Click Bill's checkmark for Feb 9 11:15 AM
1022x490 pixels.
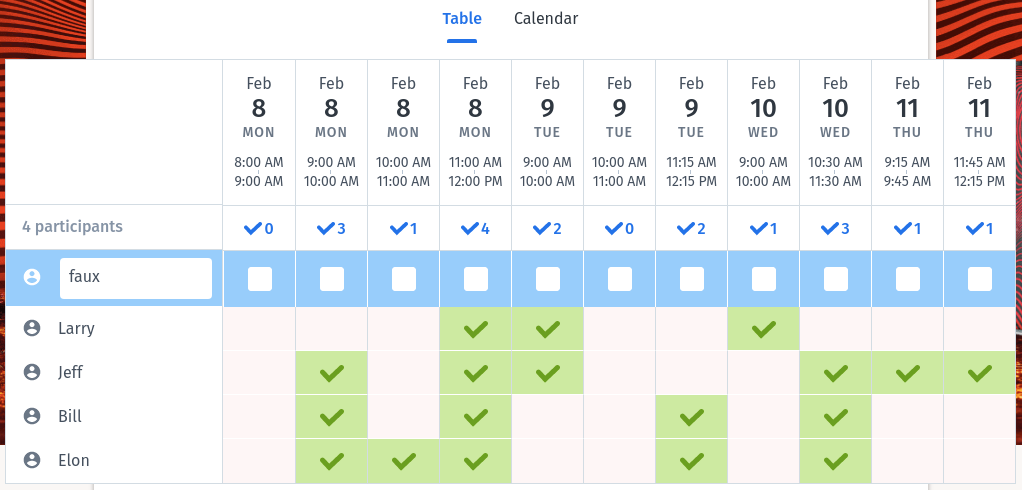pyautogui.click(x=691, y=416)
